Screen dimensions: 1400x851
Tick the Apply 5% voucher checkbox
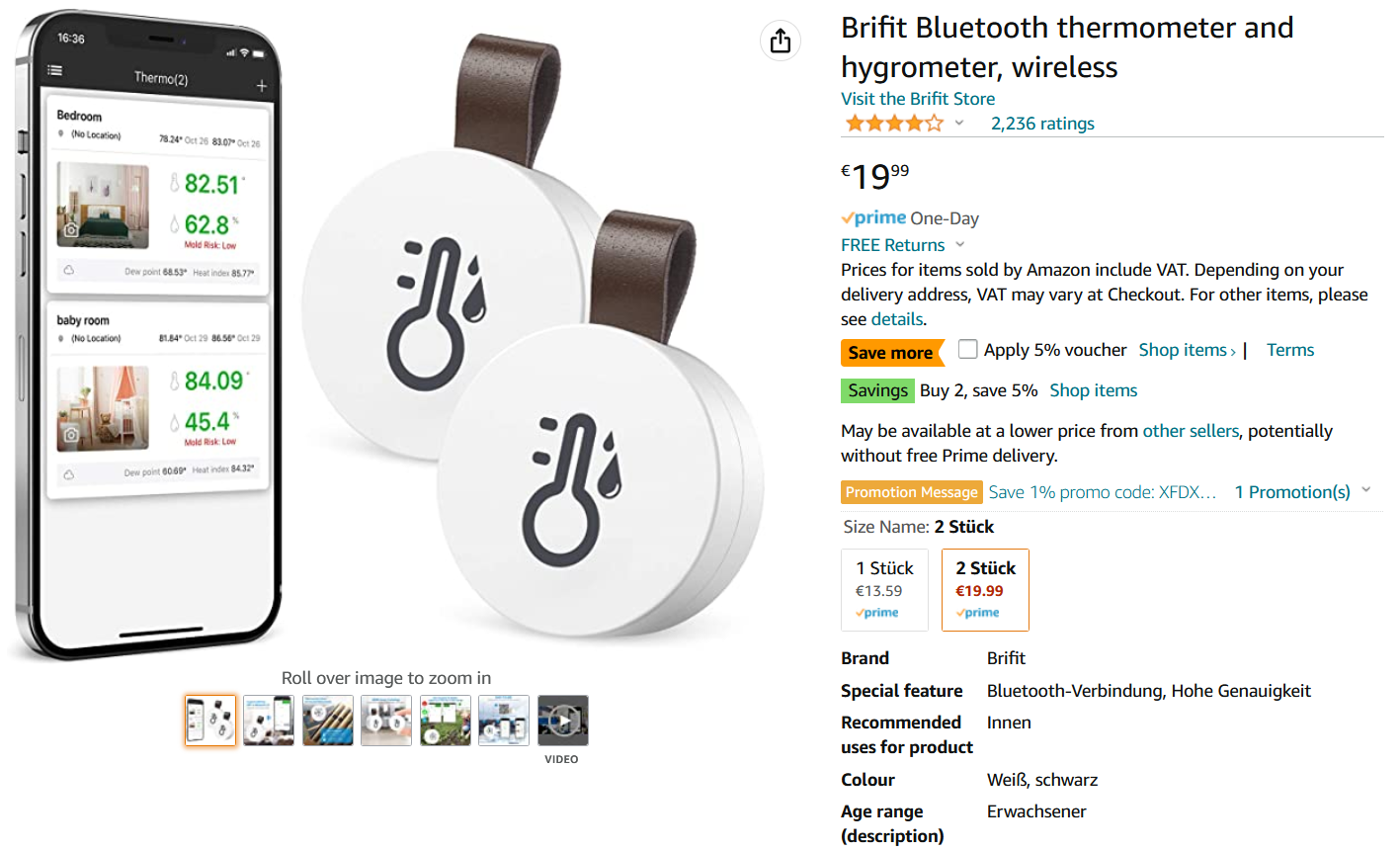(x=968, y=349)
